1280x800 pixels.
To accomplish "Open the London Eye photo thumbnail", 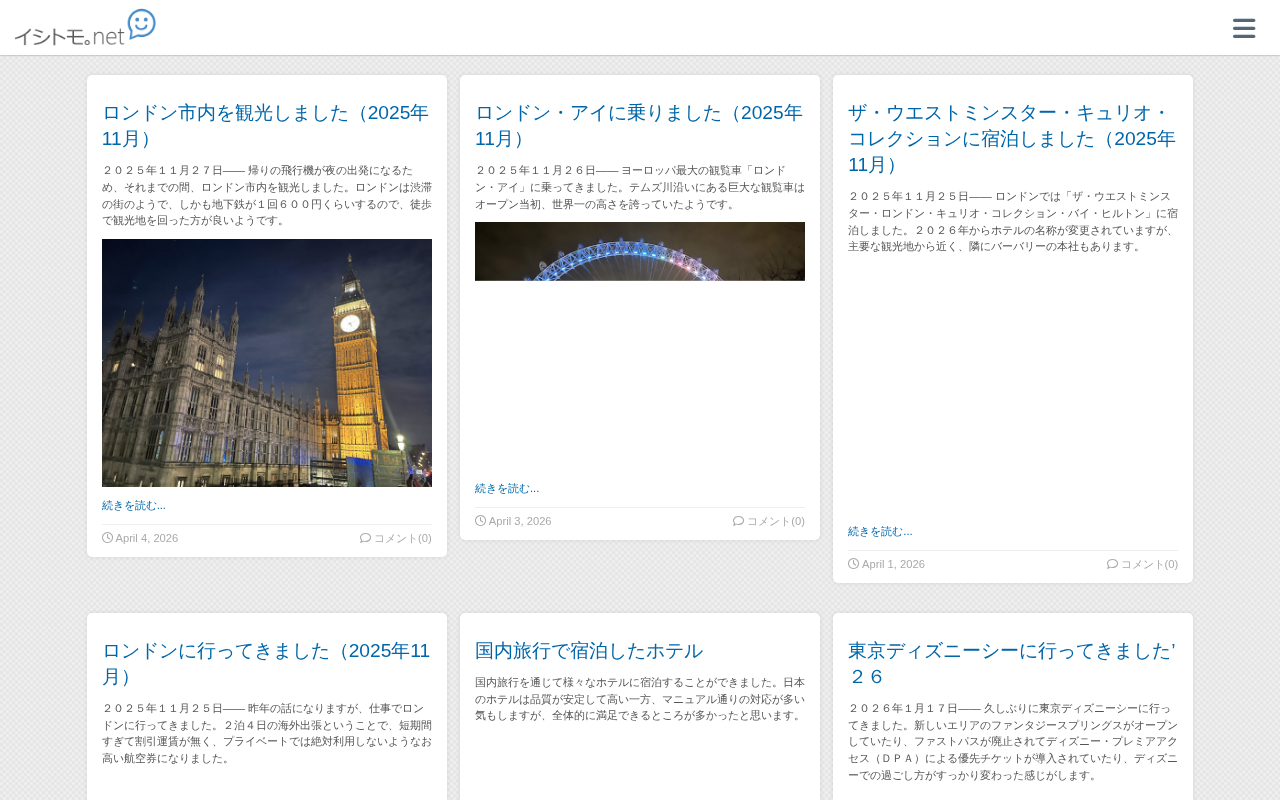I will [x=640, y=251].
